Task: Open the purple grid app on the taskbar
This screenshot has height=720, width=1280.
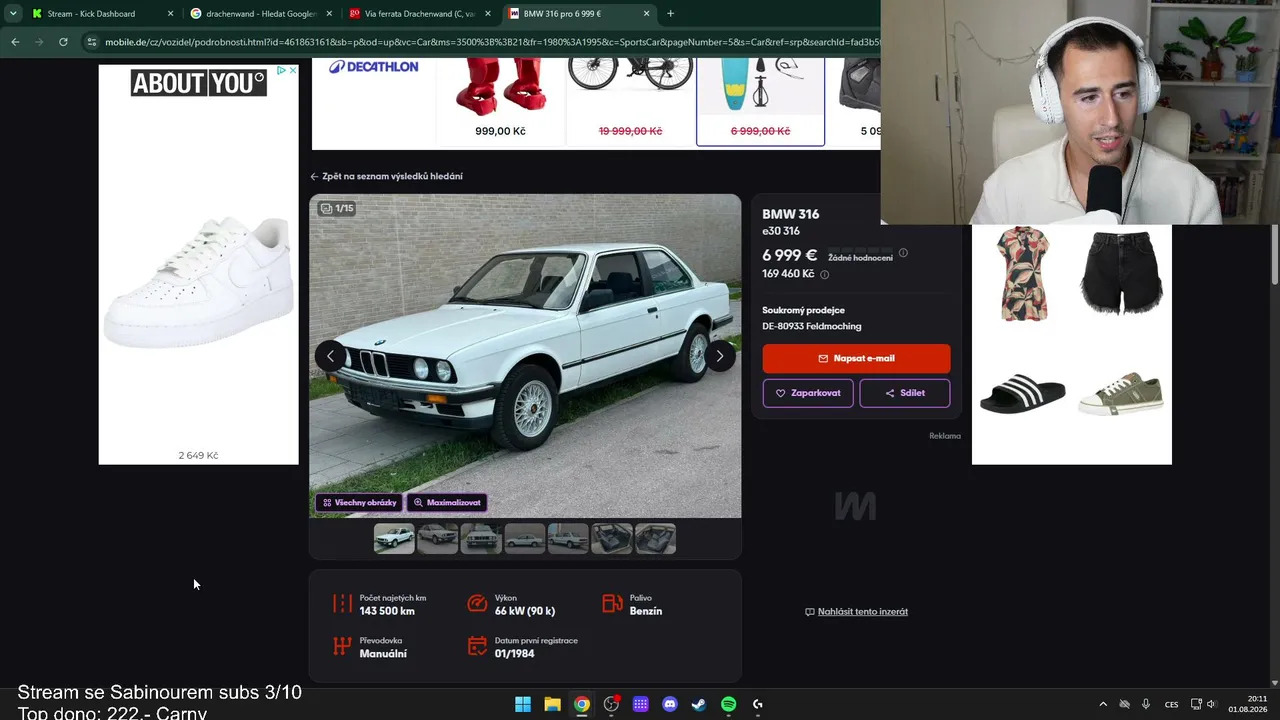Action: pos(641,704)
